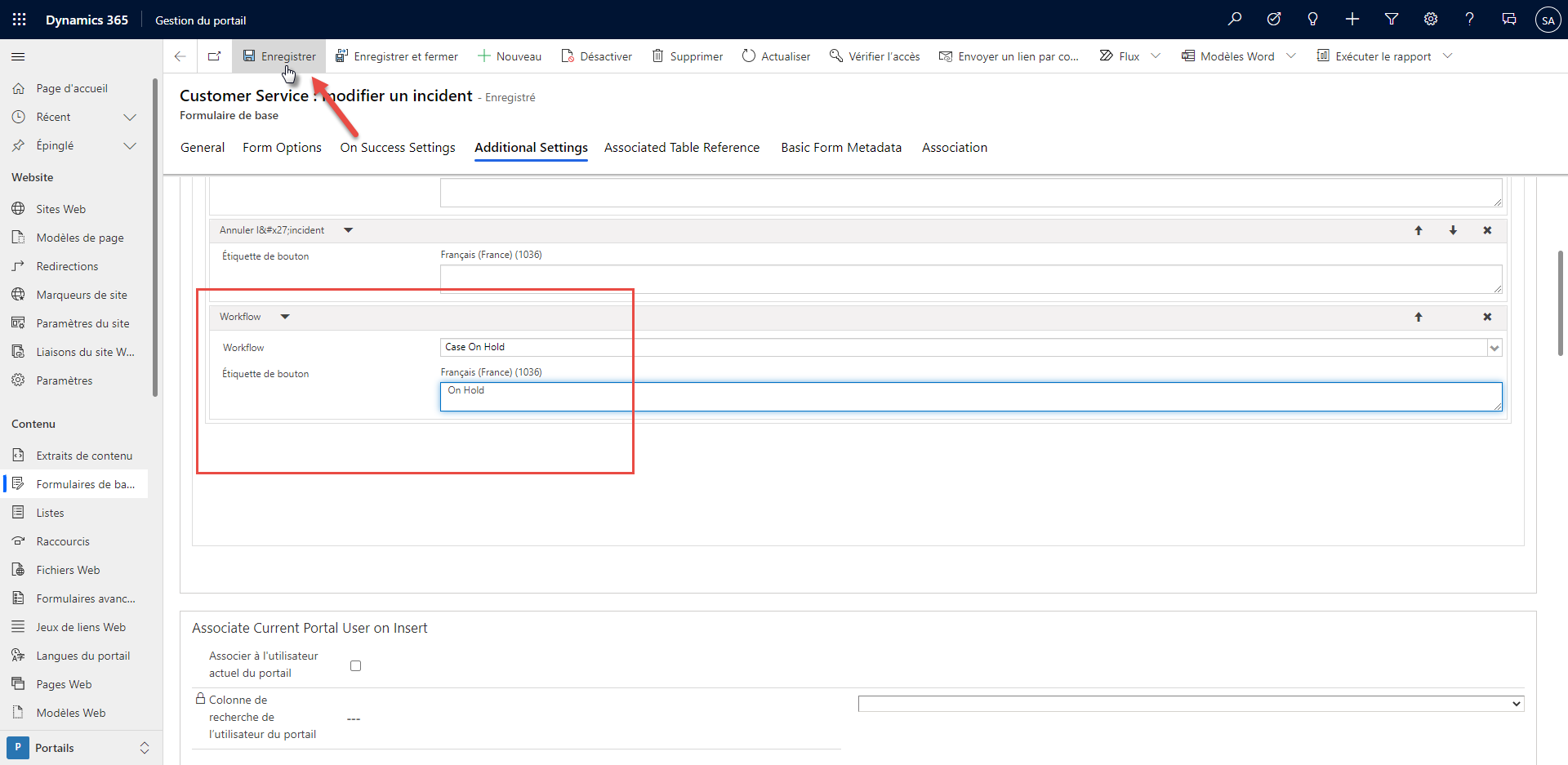Move Annuler incident action down
Viewport: 1568px width, 765px height.
click(1452, 230)
